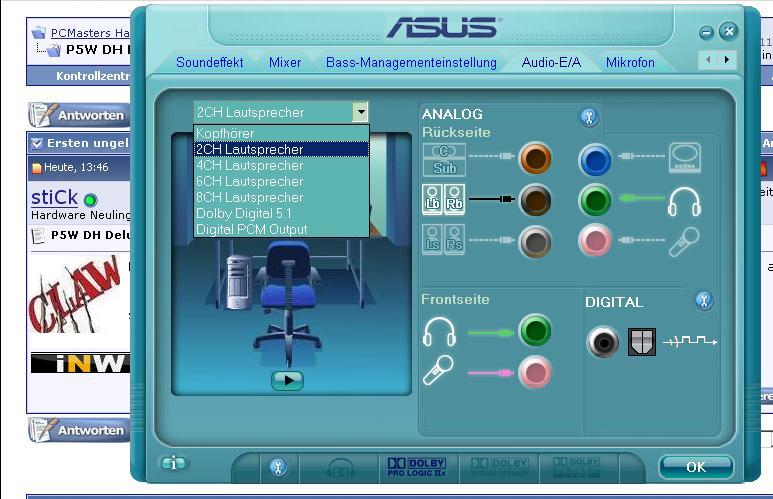Select 8CH Lautsprecher option
Image resolution: width=773 pixels, height=499 pixels.
click(x=281, y=197)
